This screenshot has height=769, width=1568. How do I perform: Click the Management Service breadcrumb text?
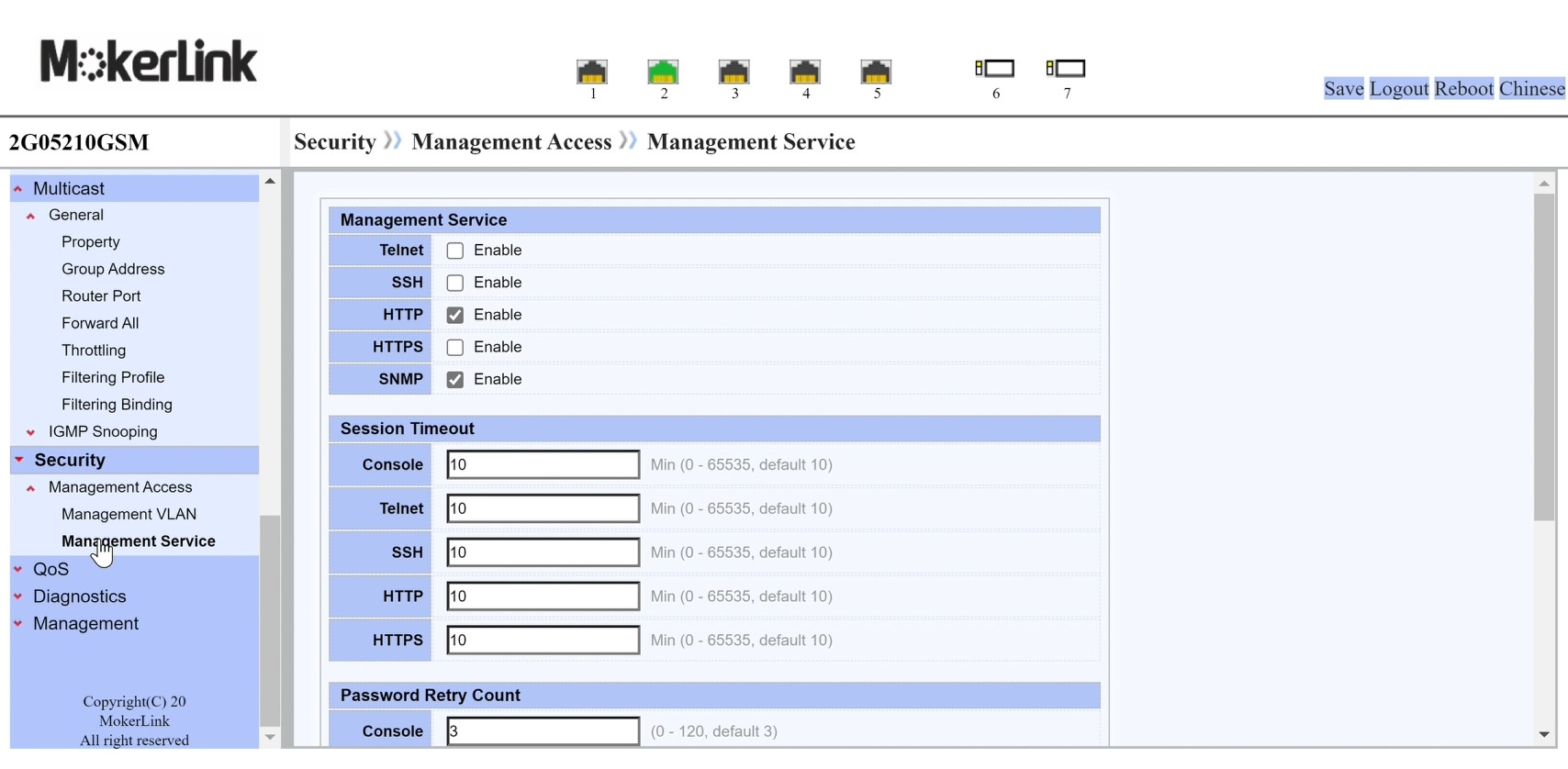751,142
